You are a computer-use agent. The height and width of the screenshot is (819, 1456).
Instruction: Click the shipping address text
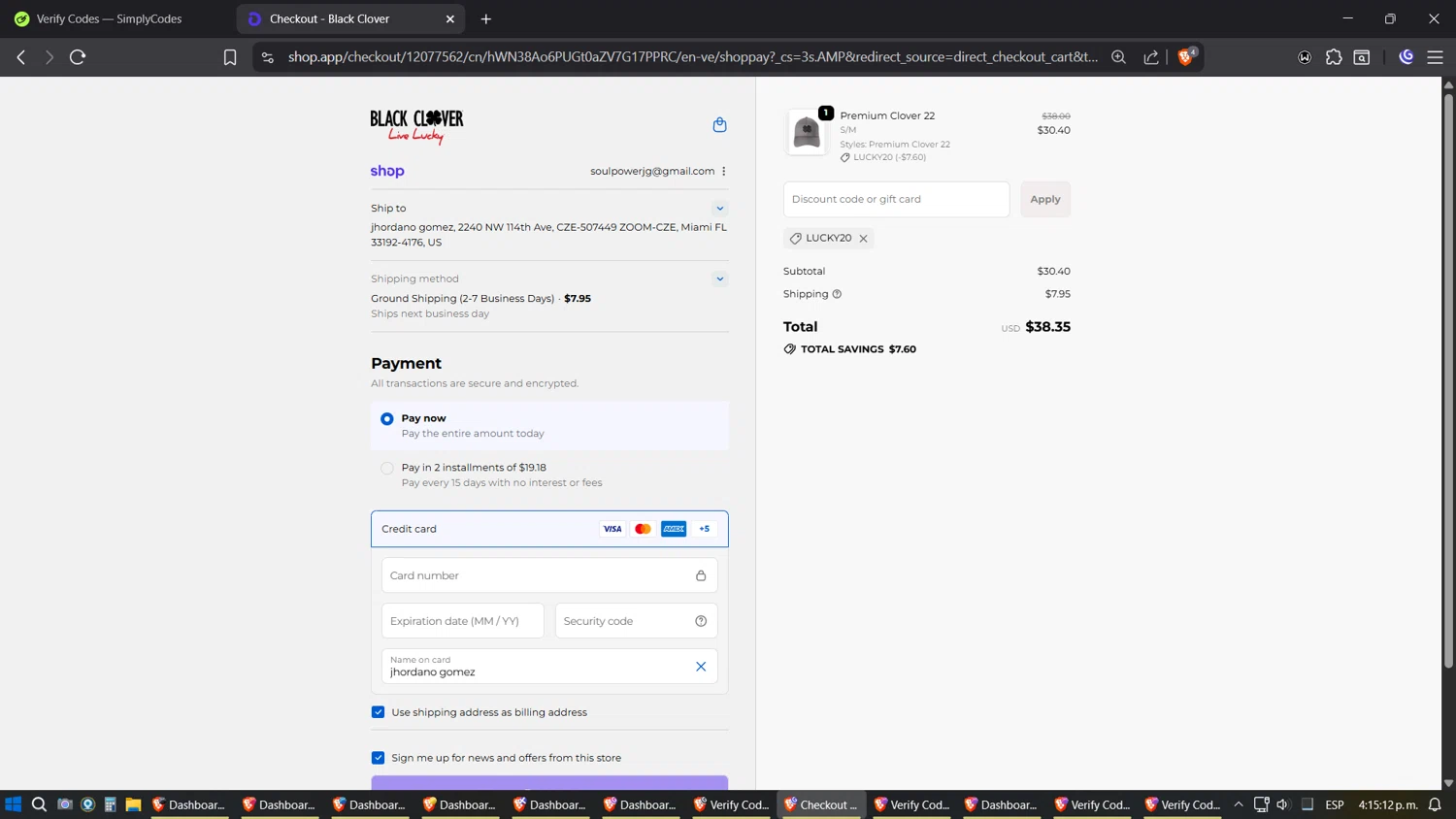[548, 235]
